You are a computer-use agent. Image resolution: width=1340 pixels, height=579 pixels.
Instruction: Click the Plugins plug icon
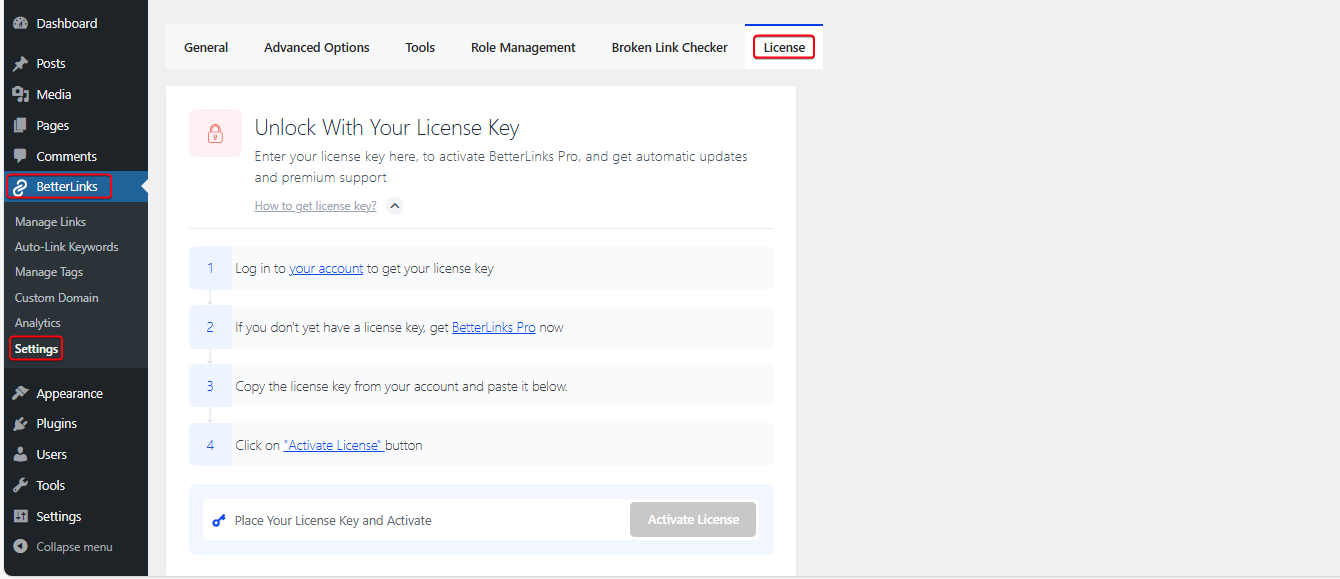click(21, 423)
